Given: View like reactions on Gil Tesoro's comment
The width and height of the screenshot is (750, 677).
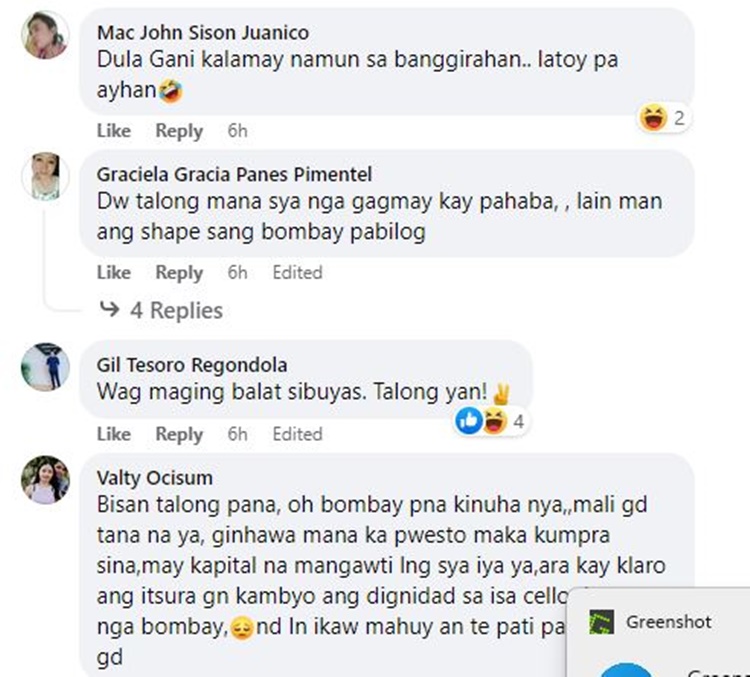Looking at the screenshot, I should 469,421.
